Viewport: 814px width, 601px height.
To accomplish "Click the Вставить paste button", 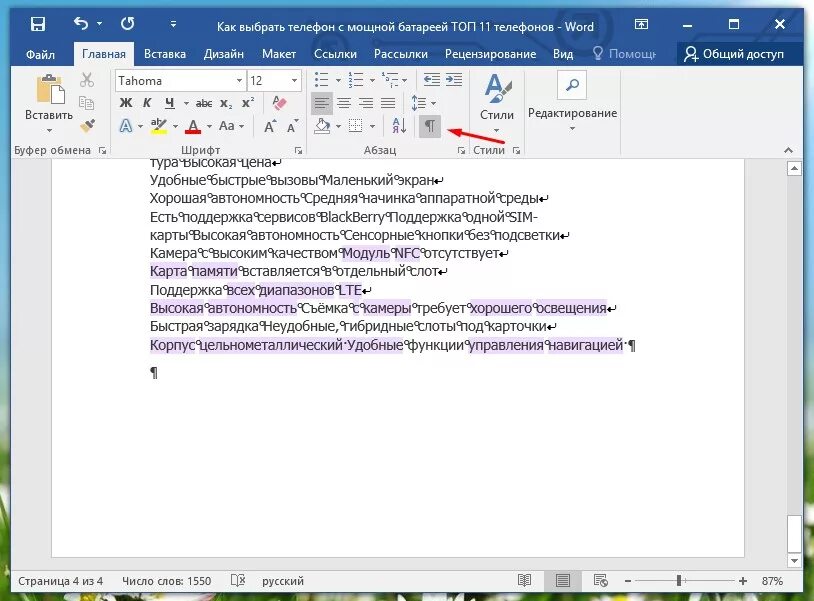I will coord(49,102).
